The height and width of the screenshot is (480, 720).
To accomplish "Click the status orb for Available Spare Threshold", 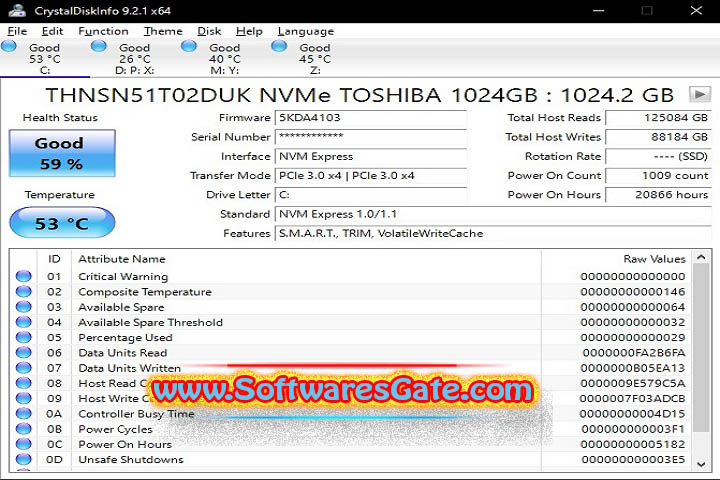I will (23, 322).
